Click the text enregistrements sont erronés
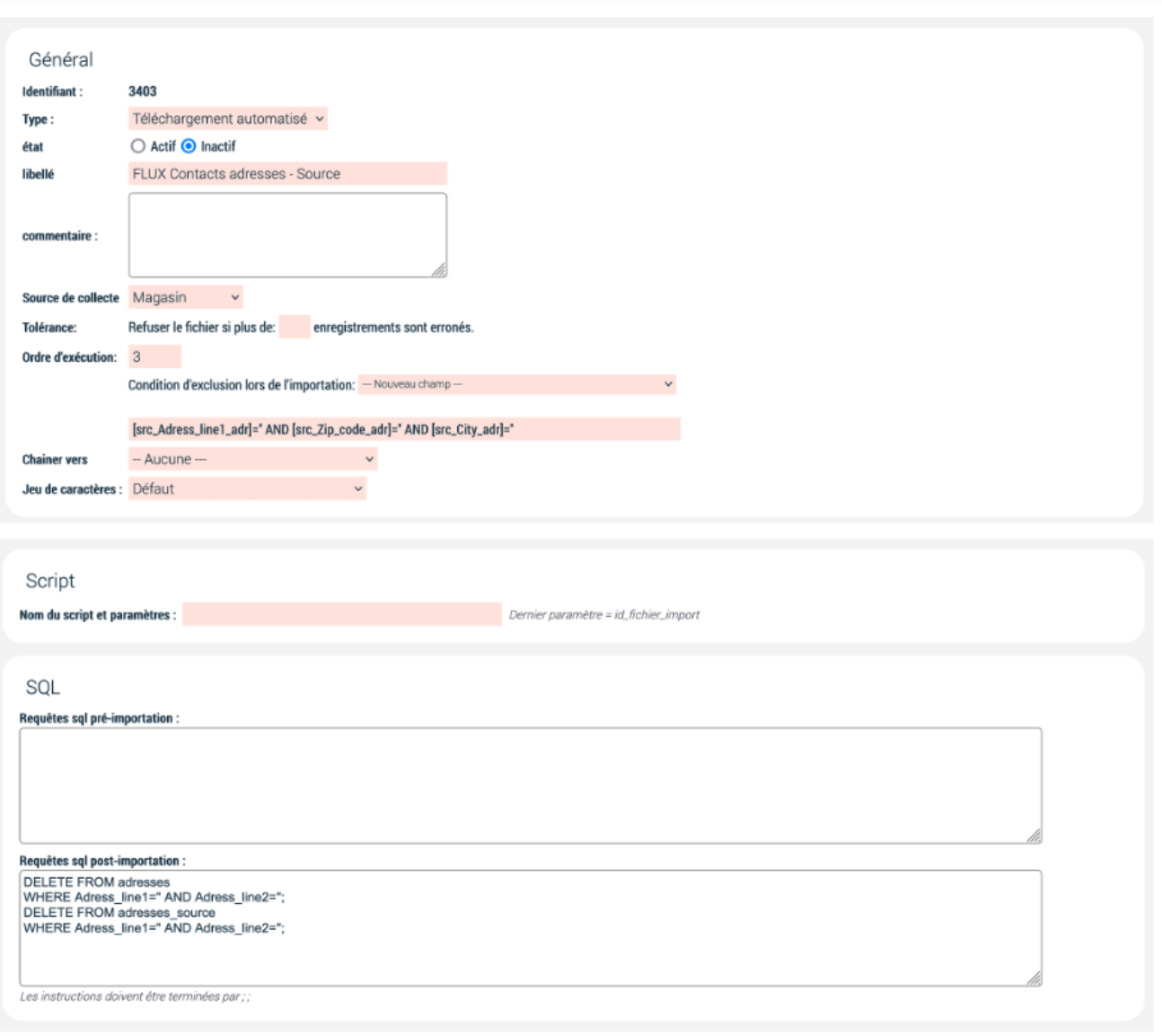1162x1036 pixels. 393,328
